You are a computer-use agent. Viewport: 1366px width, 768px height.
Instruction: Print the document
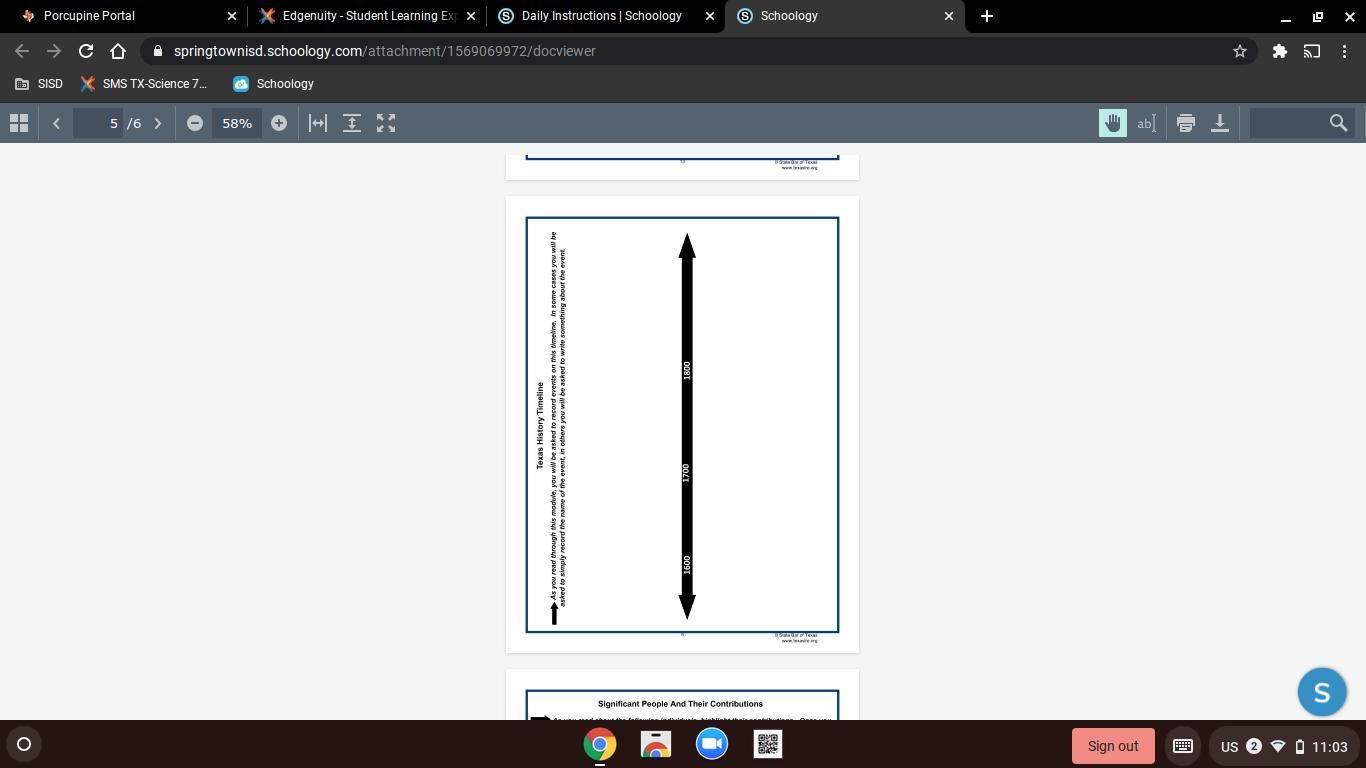point(1186,123)
